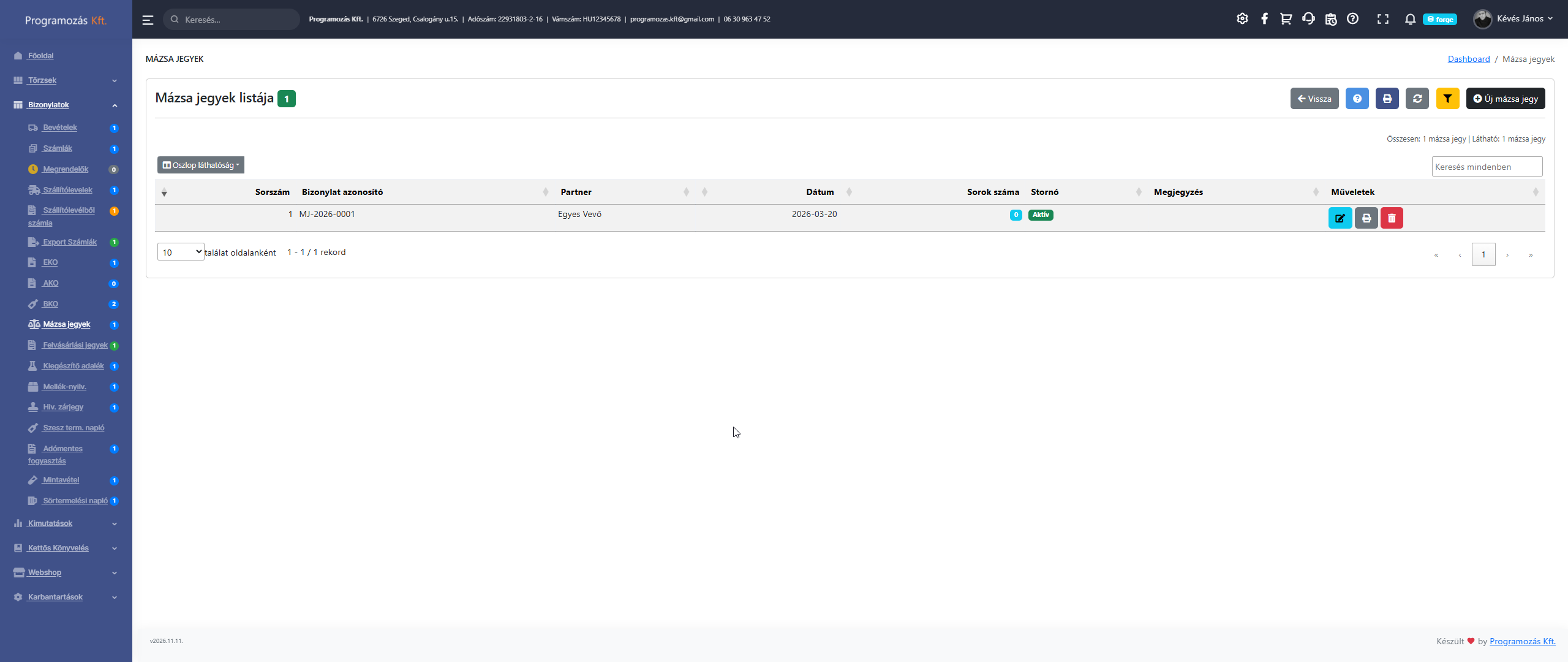This screenshot has width=1568, height=662.
Task: Click the blue help question icon
Action: (1357, 99)
